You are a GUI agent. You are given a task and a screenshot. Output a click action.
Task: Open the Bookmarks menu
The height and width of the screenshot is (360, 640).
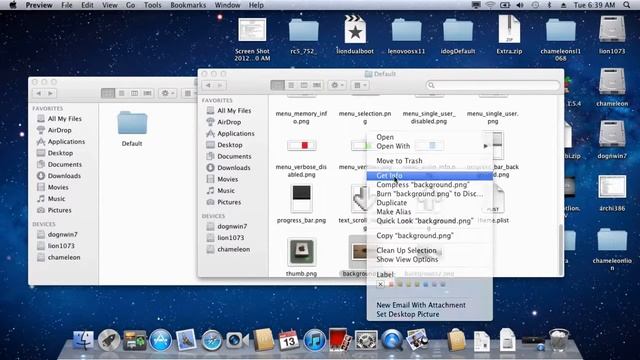[x=188, y=5]
